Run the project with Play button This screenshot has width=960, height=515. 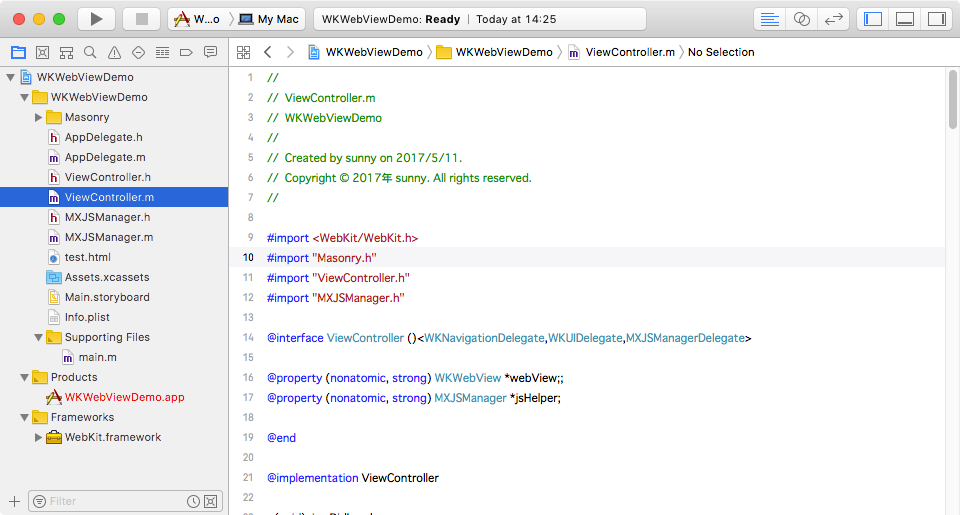click(x=96, y=19)
